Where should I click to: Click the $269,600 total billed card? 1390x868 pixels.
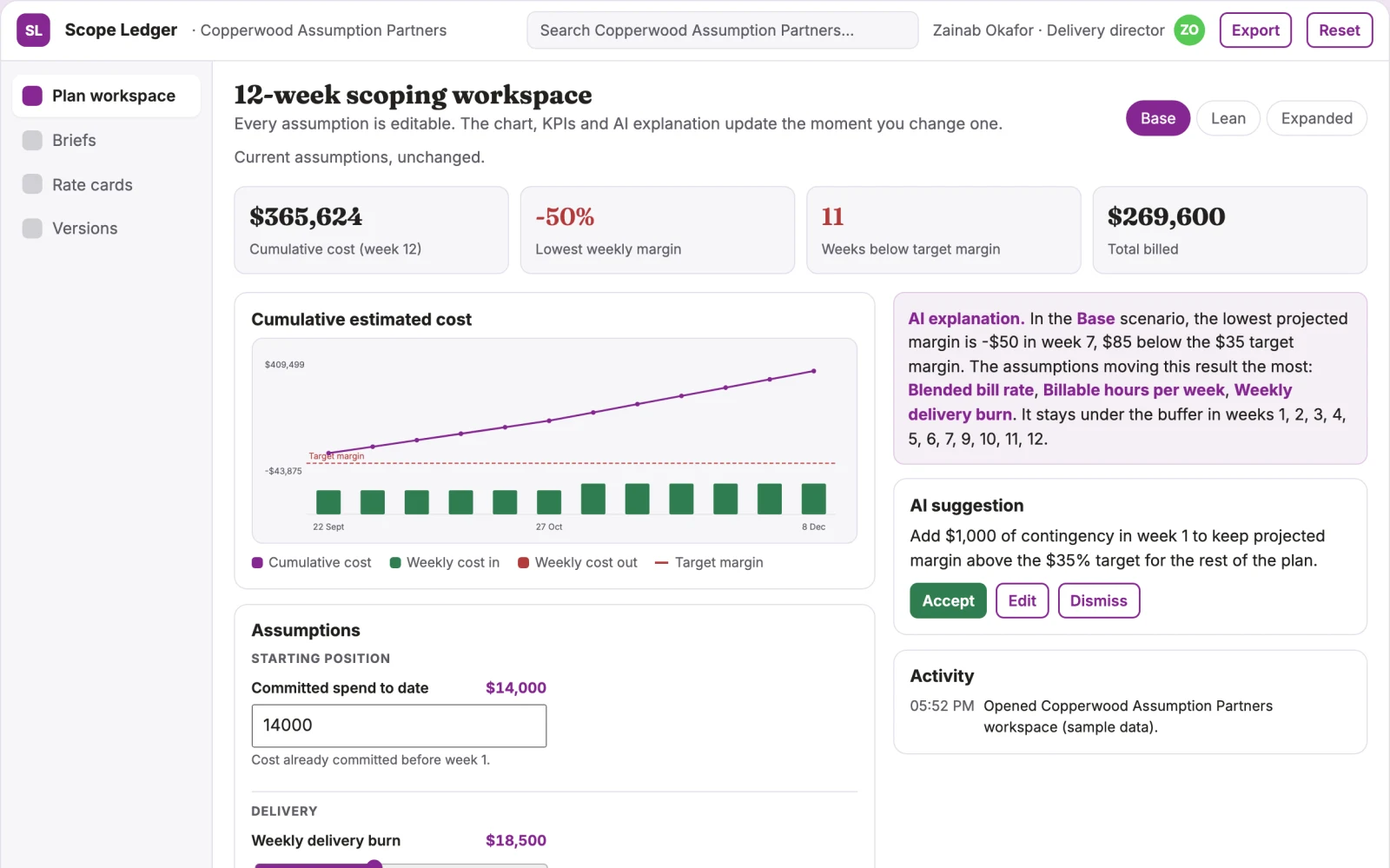pos(1229,230)
